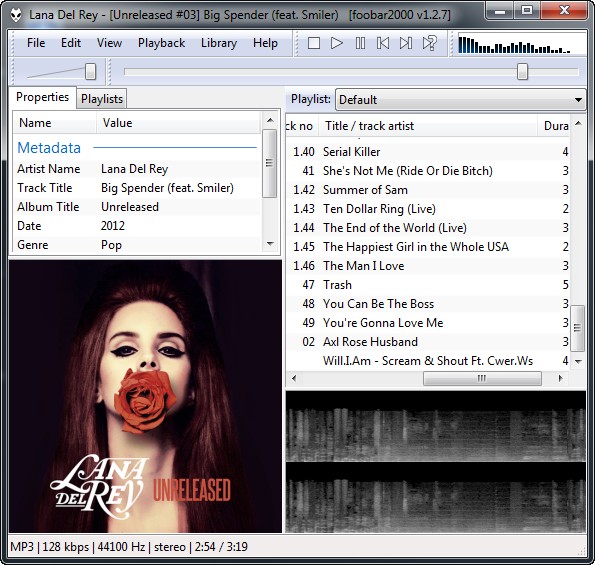This screenshot has width=595, height=565.
Task: Click the Album Title value Unreleased
Action: click(130, 207)
